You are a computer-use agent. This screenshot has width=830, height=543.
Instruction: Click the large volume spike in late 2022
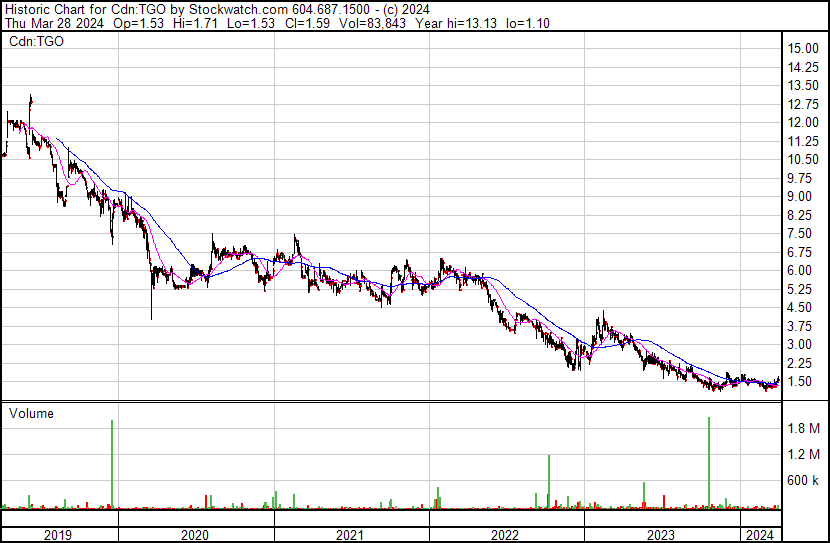[549, 482]
